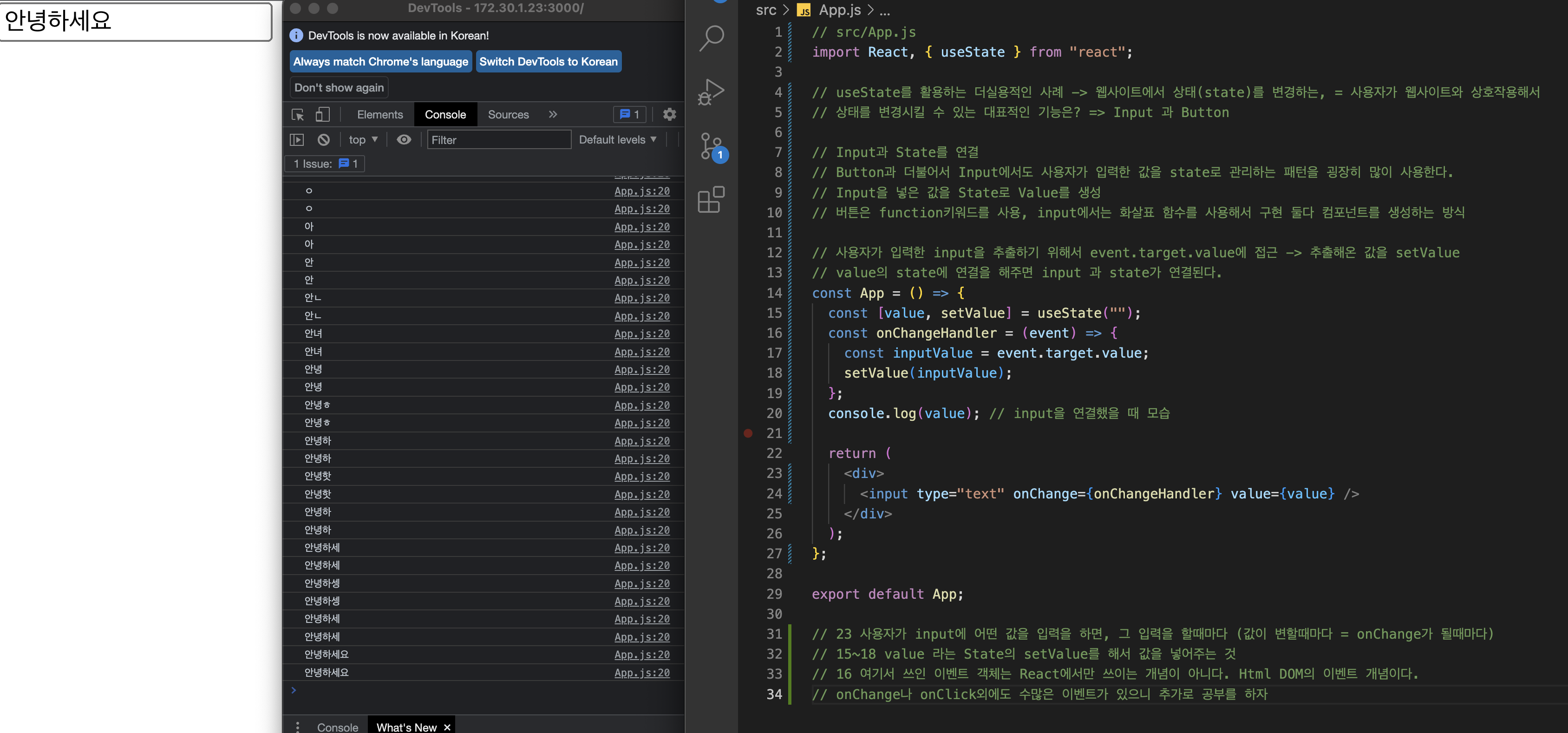Open DevTools settings gear

point(670,114)
